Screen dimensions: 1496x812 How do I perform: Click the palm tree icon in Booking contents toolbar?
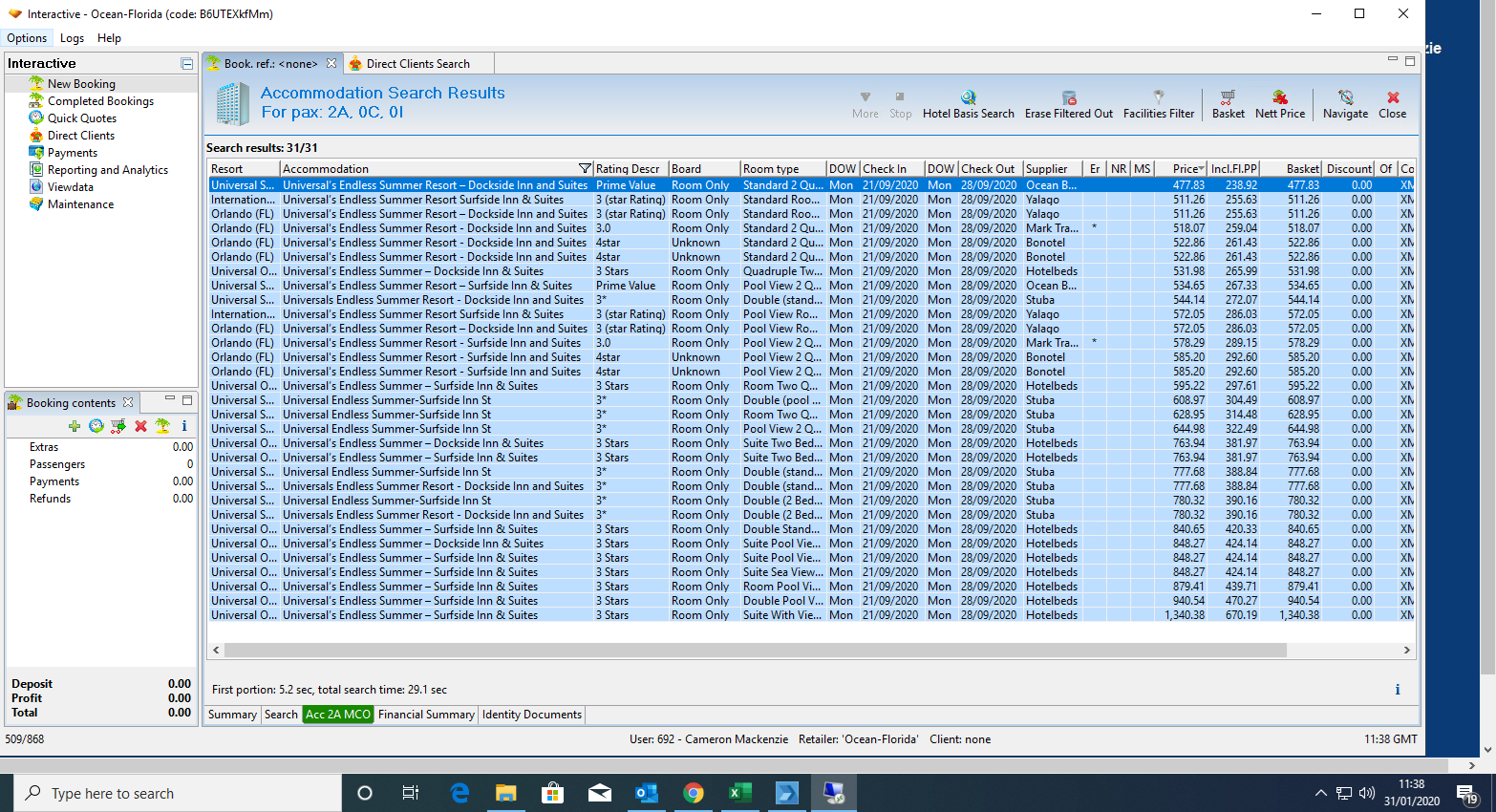(162, 426)
